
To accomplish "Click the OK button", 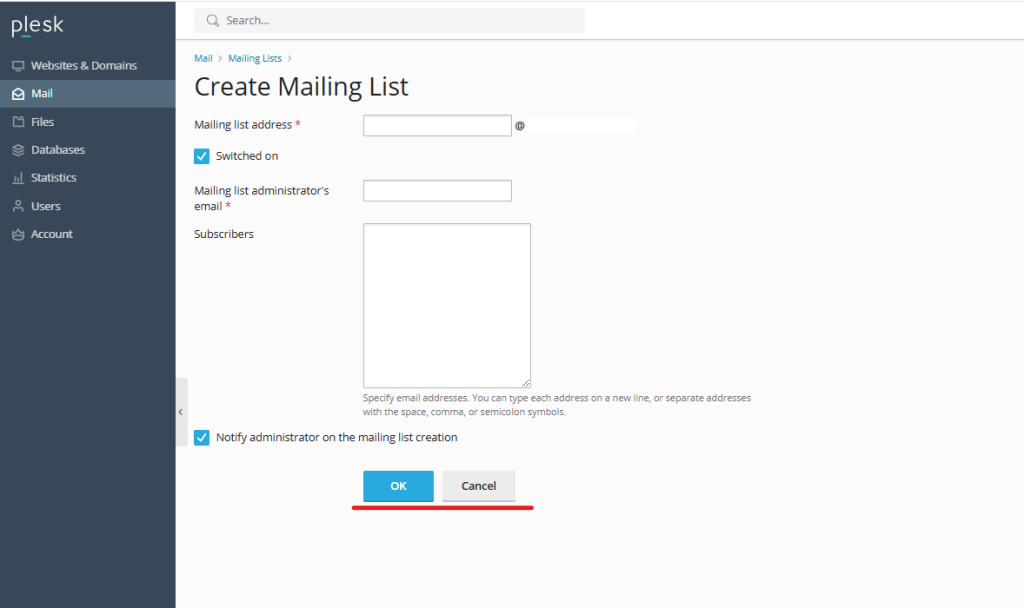I will tap(398, 486).
